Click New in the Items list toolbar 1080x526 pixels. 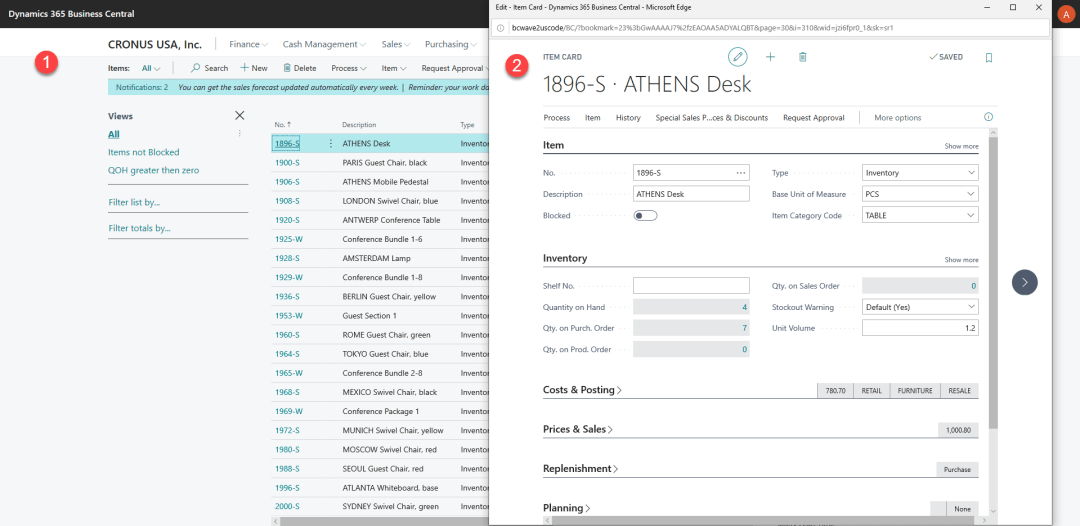(x=253, y=68)
